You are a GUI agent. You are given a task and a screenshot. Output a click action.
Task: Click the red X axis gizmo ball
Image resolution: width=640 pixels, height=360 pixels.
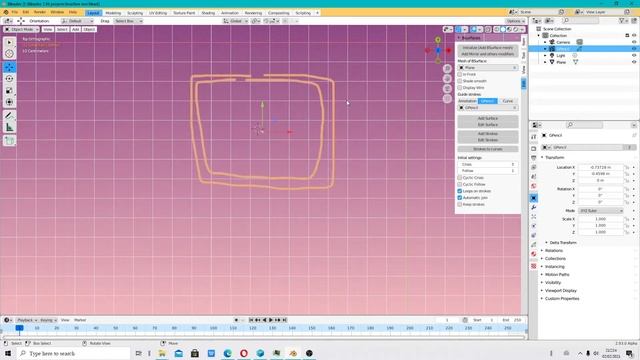(448, 51)
